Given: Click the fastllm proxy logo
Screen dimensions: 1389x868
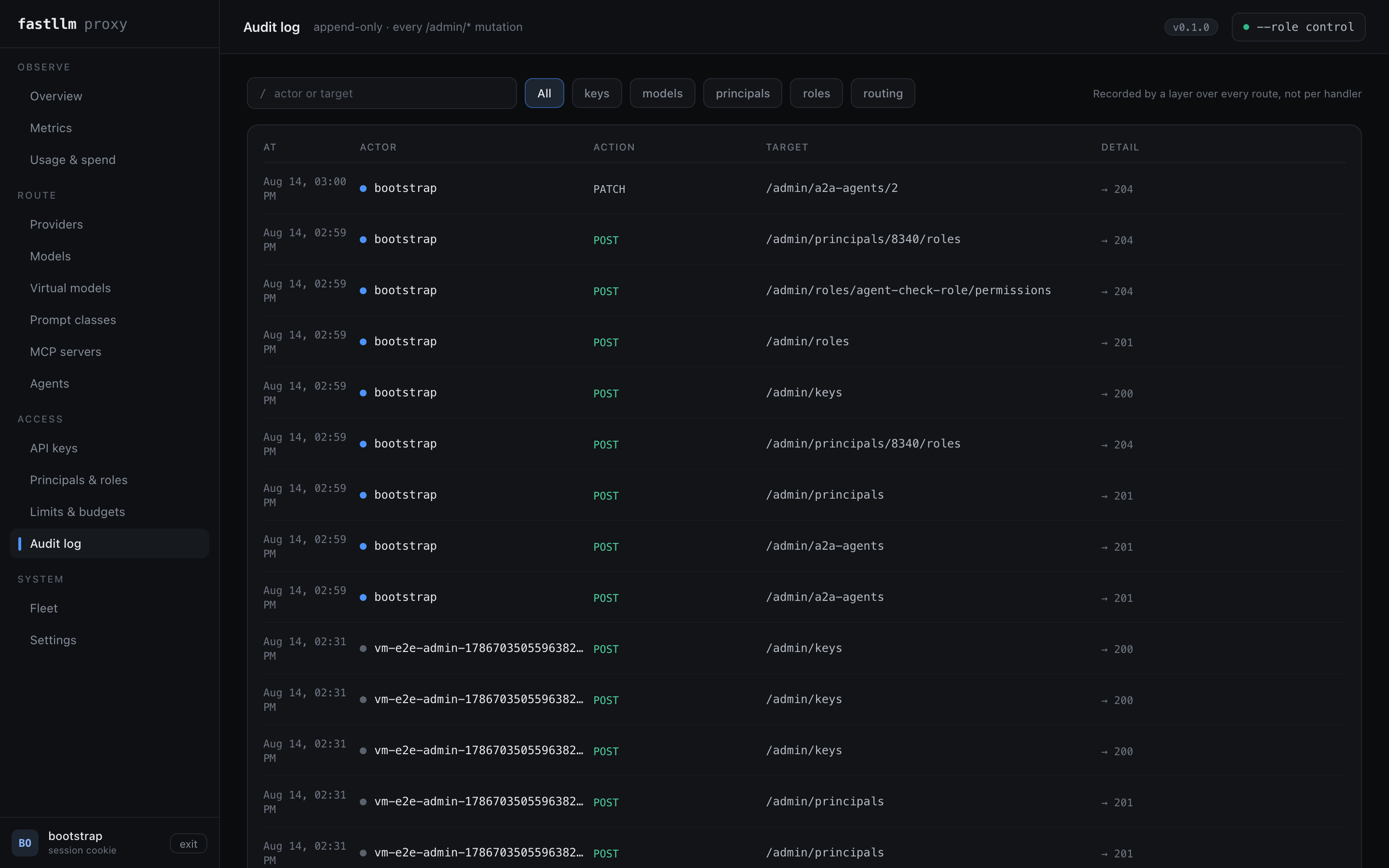Looking at the screenshot, I should coord(72,24).
